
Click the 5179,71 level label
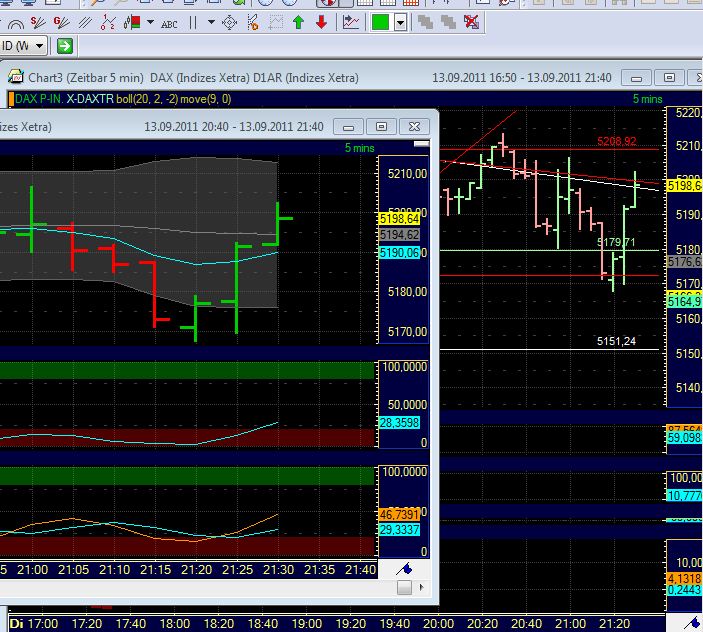click(616, 242)
